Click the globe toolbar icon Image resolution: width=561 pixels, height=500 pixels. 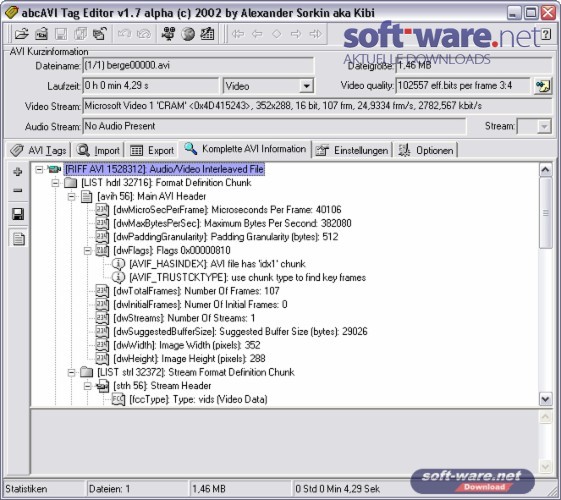188,34
